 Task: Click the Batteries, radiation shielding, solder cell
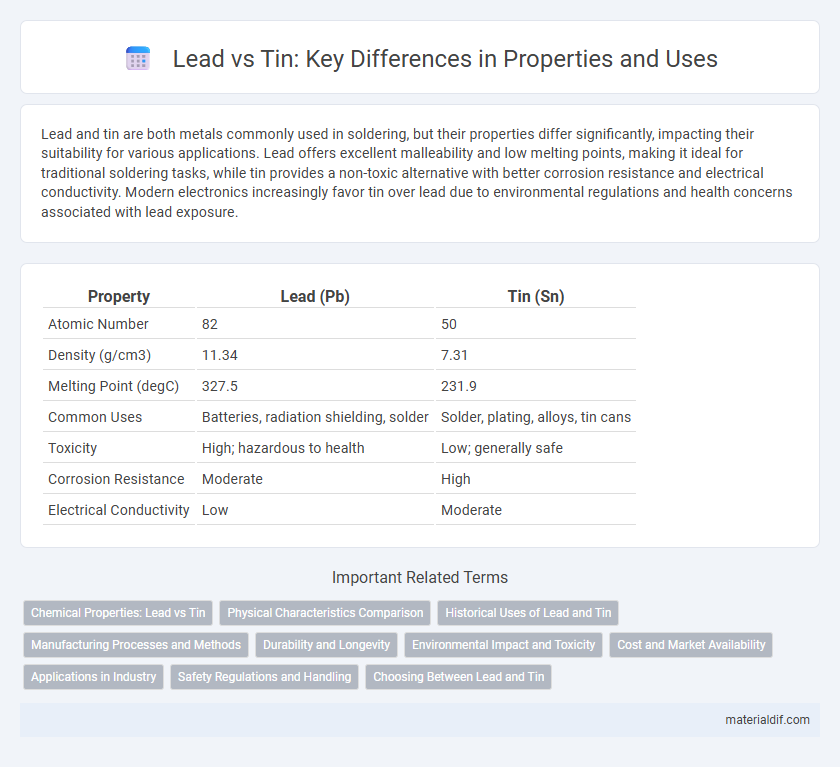(x=315, y=417)
